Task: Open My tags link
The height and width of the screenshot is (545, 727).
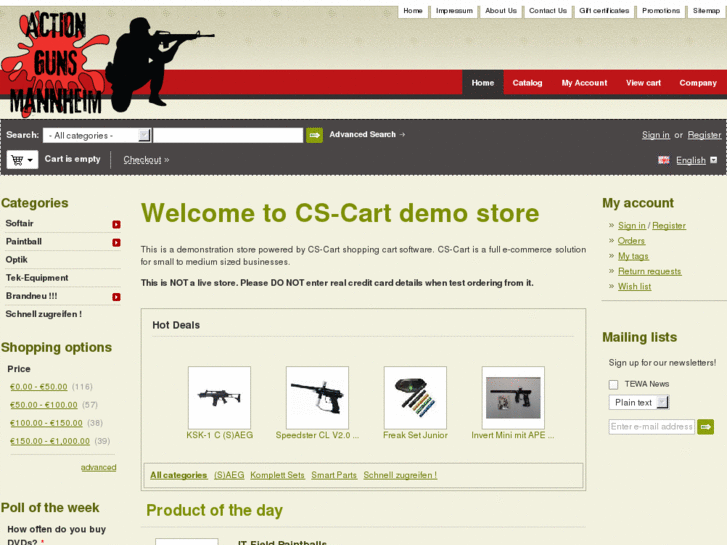Action: [x=633, y=256]
